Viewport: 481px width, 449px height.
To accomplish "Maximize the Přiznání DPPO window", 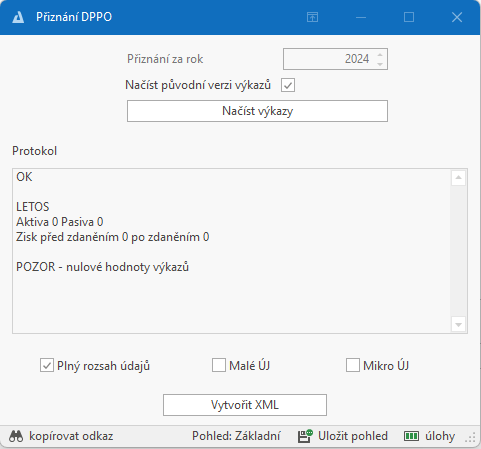I will (409, 17).
